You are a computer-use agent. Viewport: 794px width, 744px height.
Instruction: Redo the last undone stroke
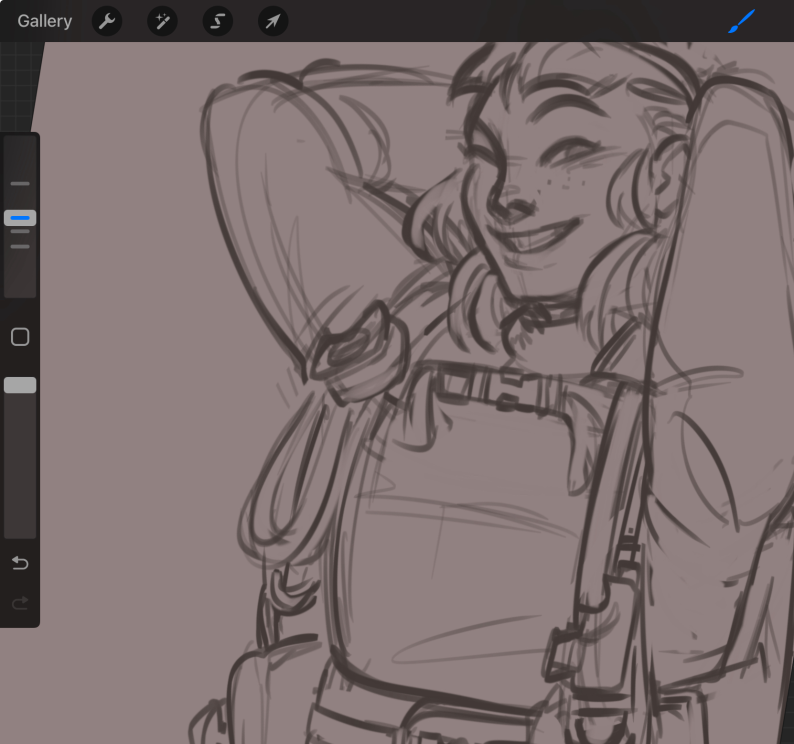20,603
